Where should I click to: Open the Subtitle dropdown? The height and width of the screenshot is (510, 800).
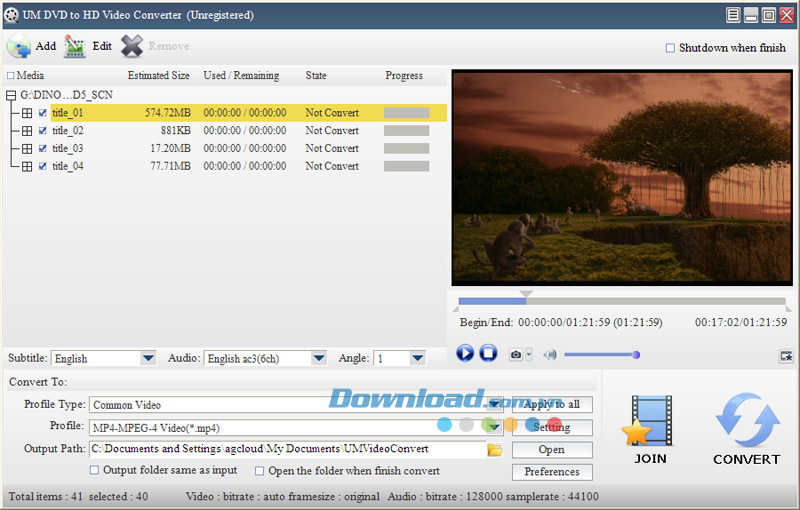click(x=148, y=358)
